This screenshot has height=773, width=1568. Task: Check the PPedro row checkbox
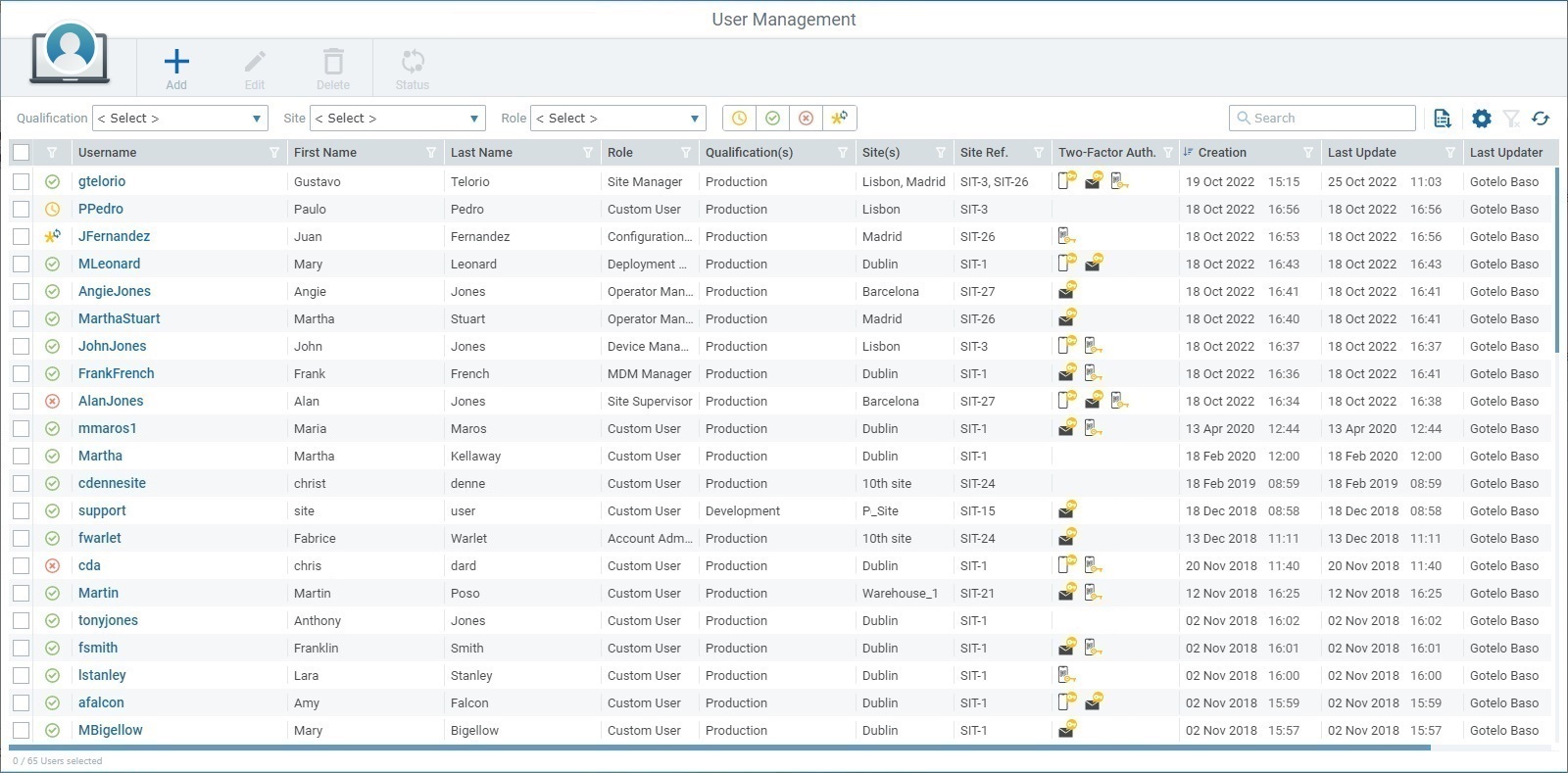[x=22, y=209]
